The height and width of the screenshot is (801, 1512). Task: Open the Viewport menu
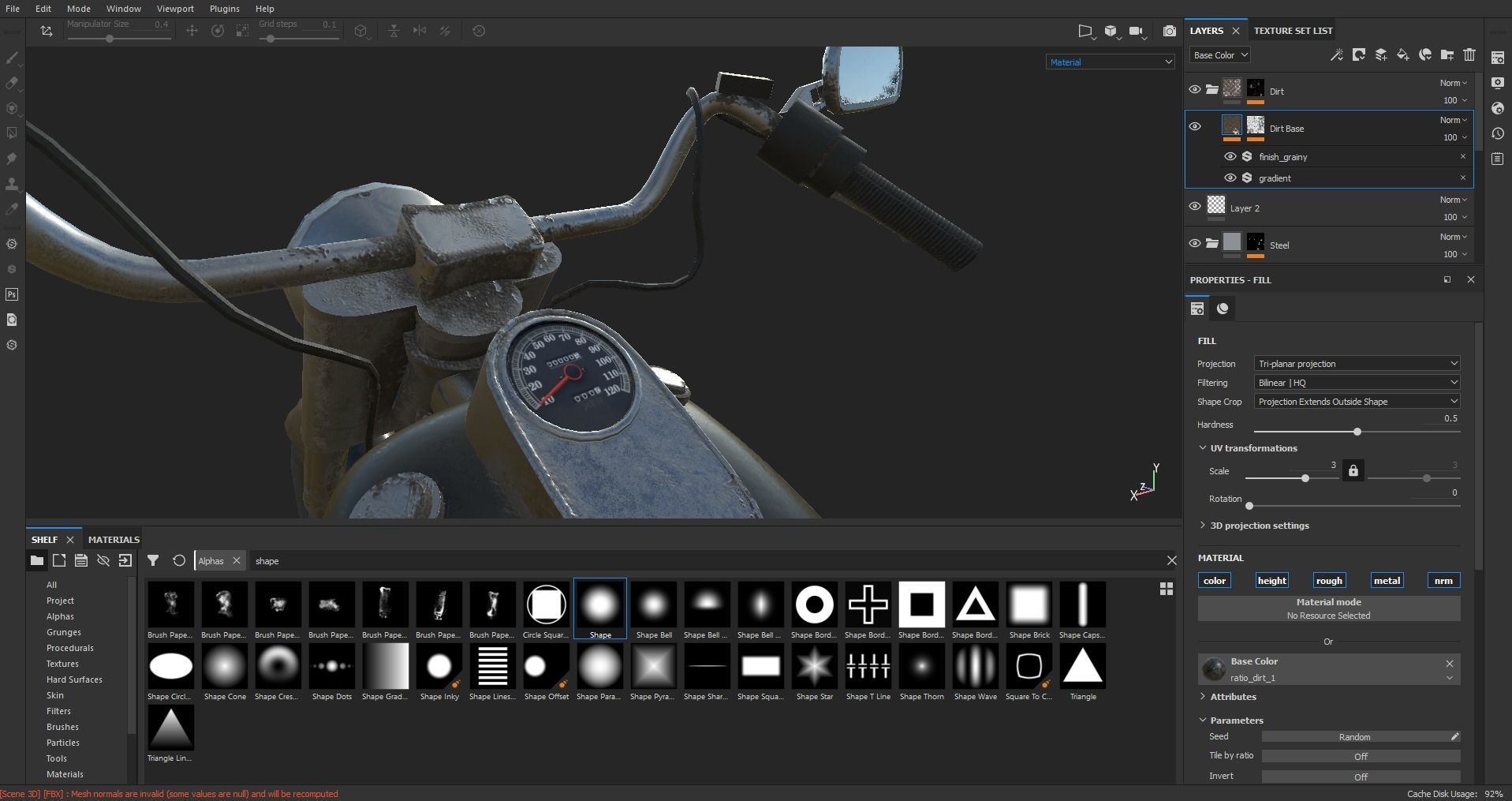(x=175, y=9)
